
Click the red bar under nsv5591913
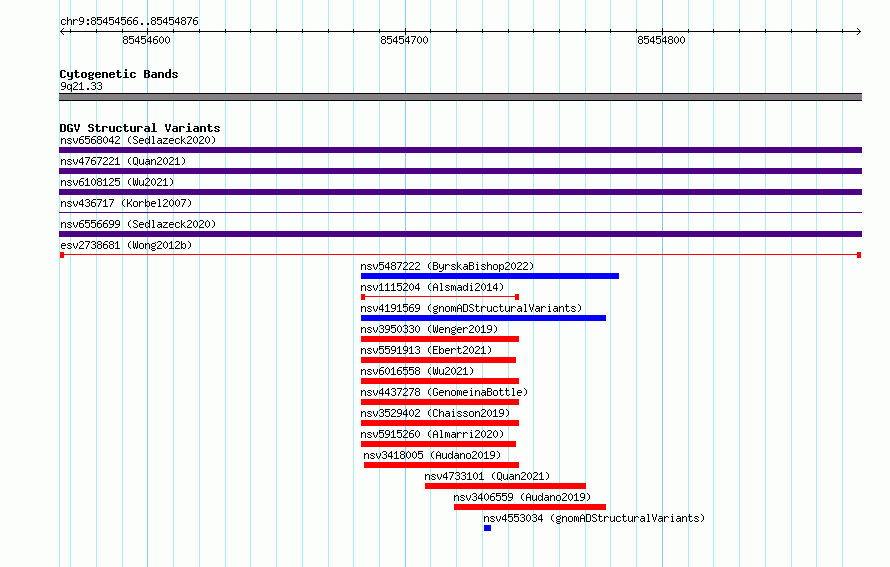439,360
